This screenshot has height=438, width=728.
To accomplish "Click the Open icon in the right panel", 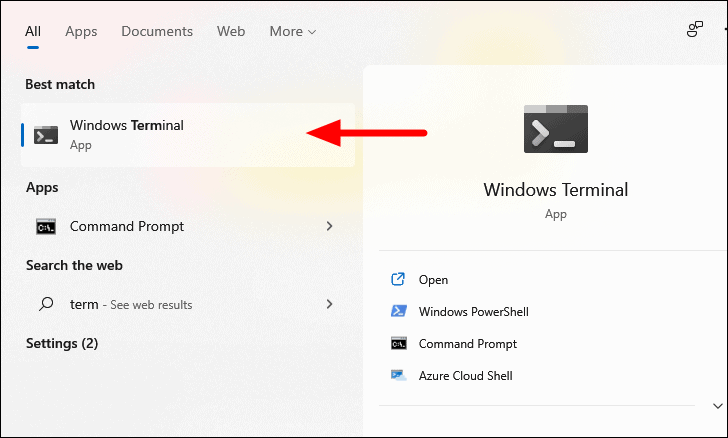I will click(398, 280).
